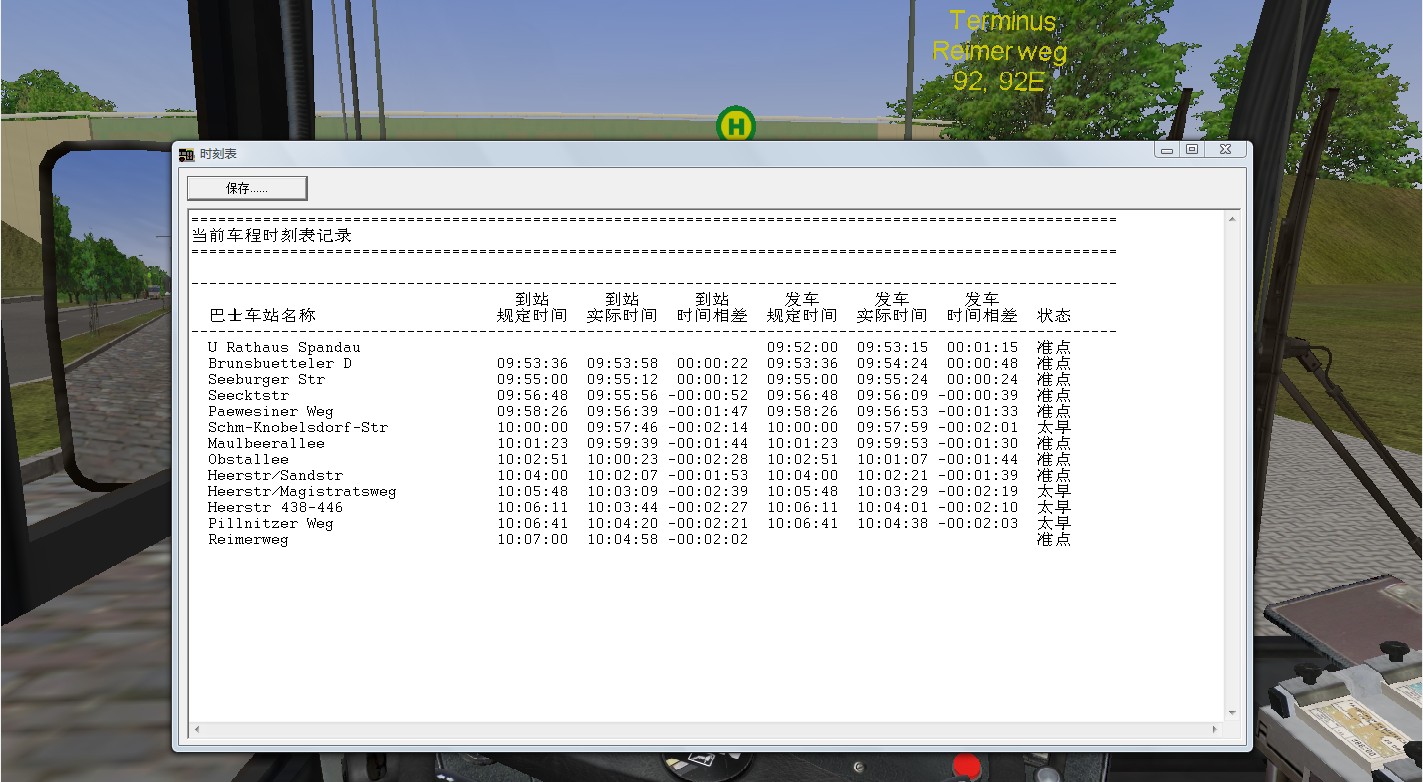Select stop name Seeburger Str
This screenshot has height=782, width=1423.
pos(266,379)
